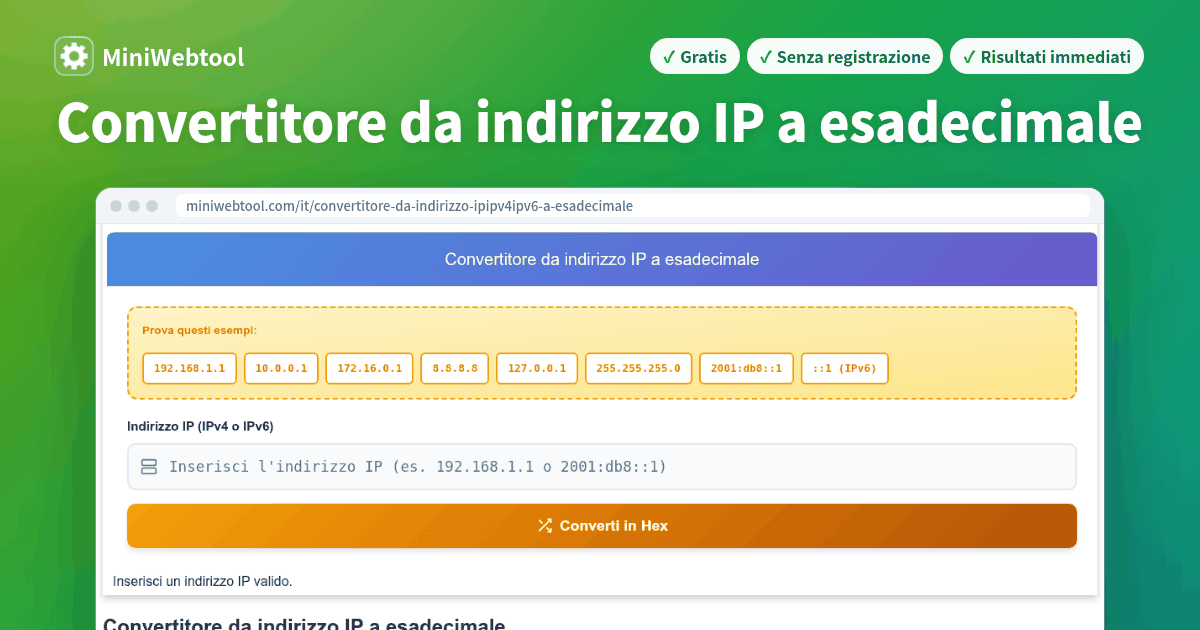This screenshot has width=1200, height=630.
Task: Choose the 8.8.8.8 example address
Action: [x=455, y=368]
